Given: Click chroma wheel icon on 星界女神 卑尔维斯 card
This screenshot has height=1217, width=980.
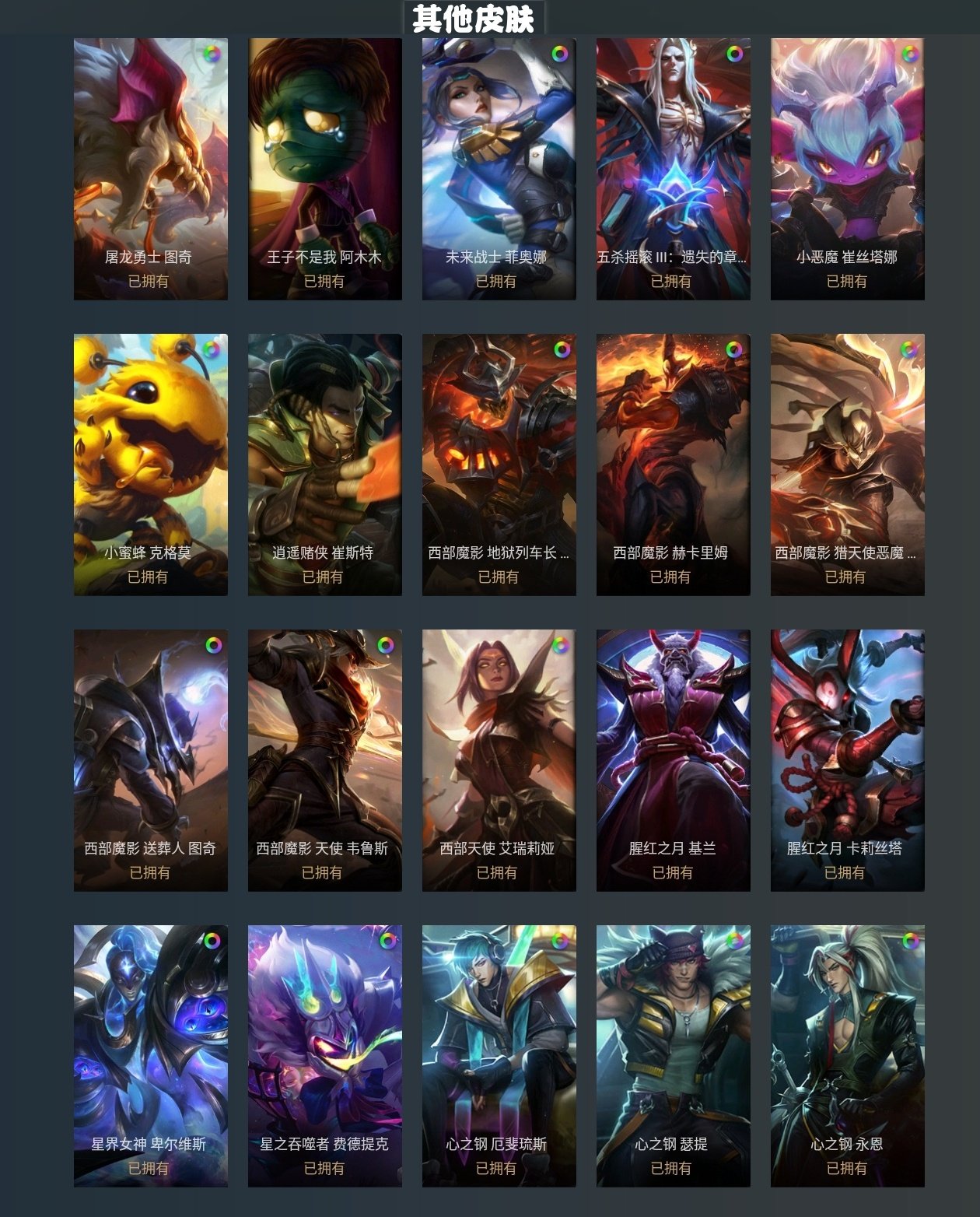Looking at the screenshot, I should tap(212, 941).
